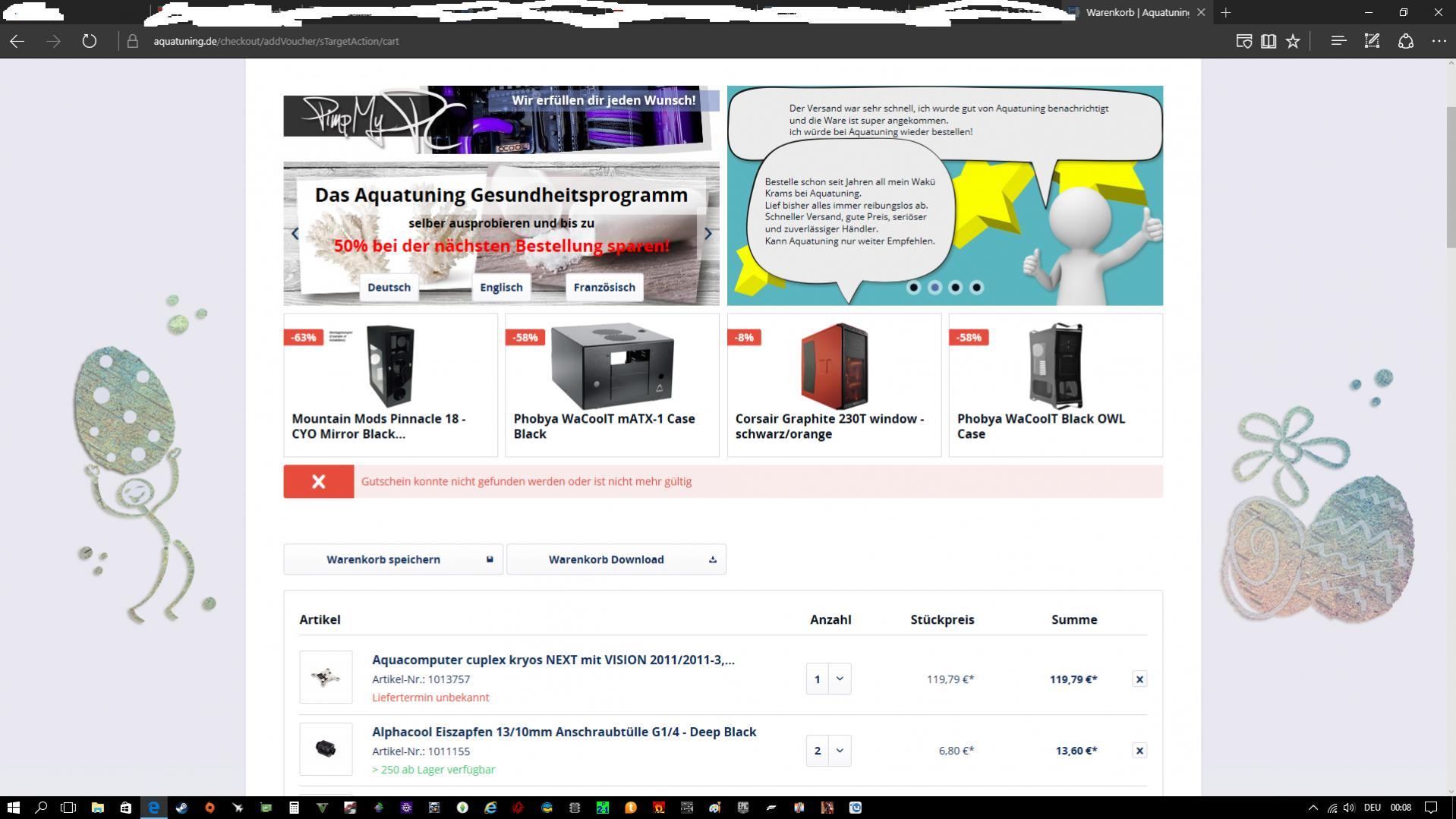Open Alphacool Eiszapfen Anschraubtülle product link
This screenshot has height=819, width=1456.
tap(564, 732)
